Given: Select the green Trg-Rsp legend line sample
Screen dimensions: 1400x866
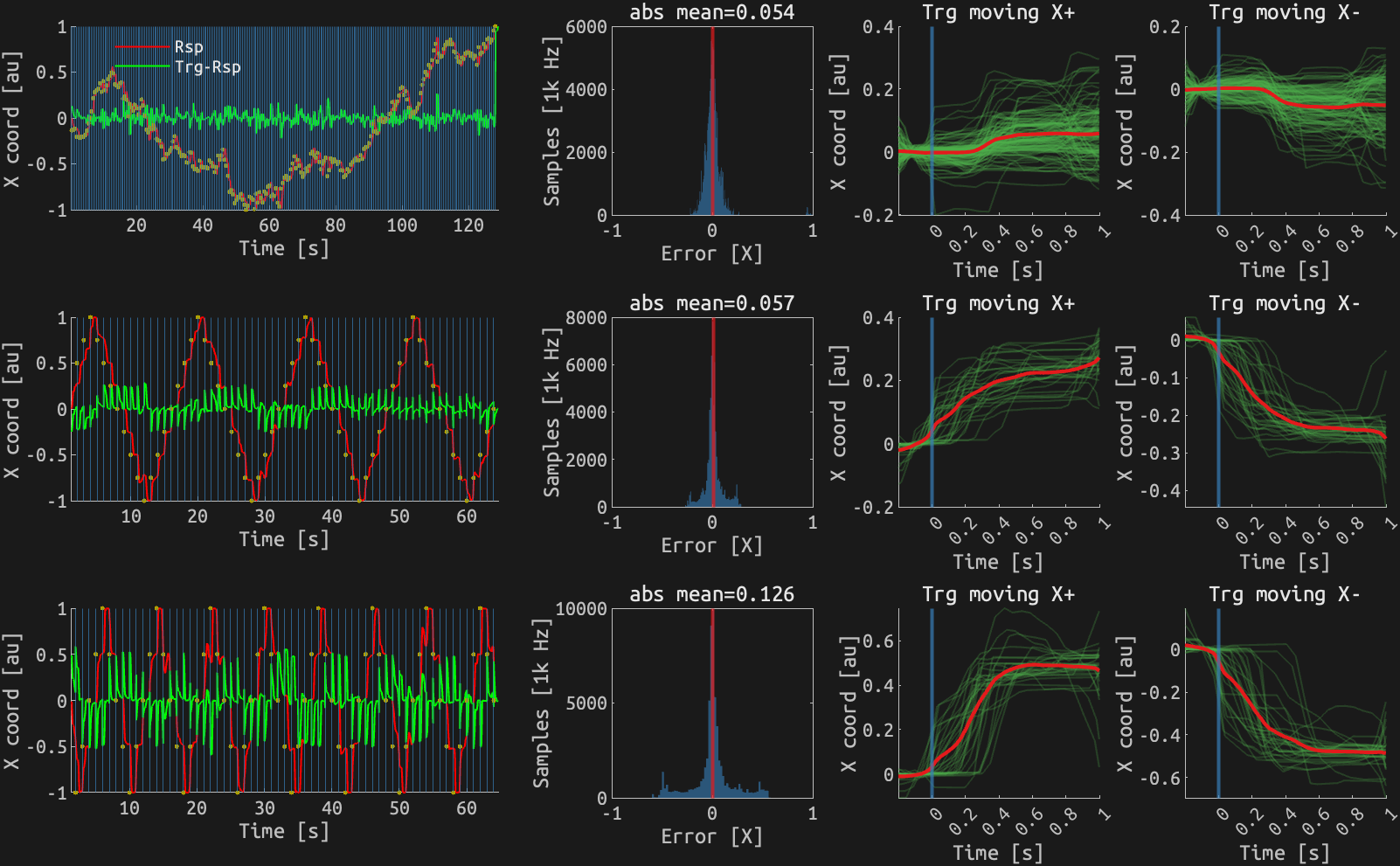Looking at the screenshot, I should pyautogui.click(x=142, y=67).
